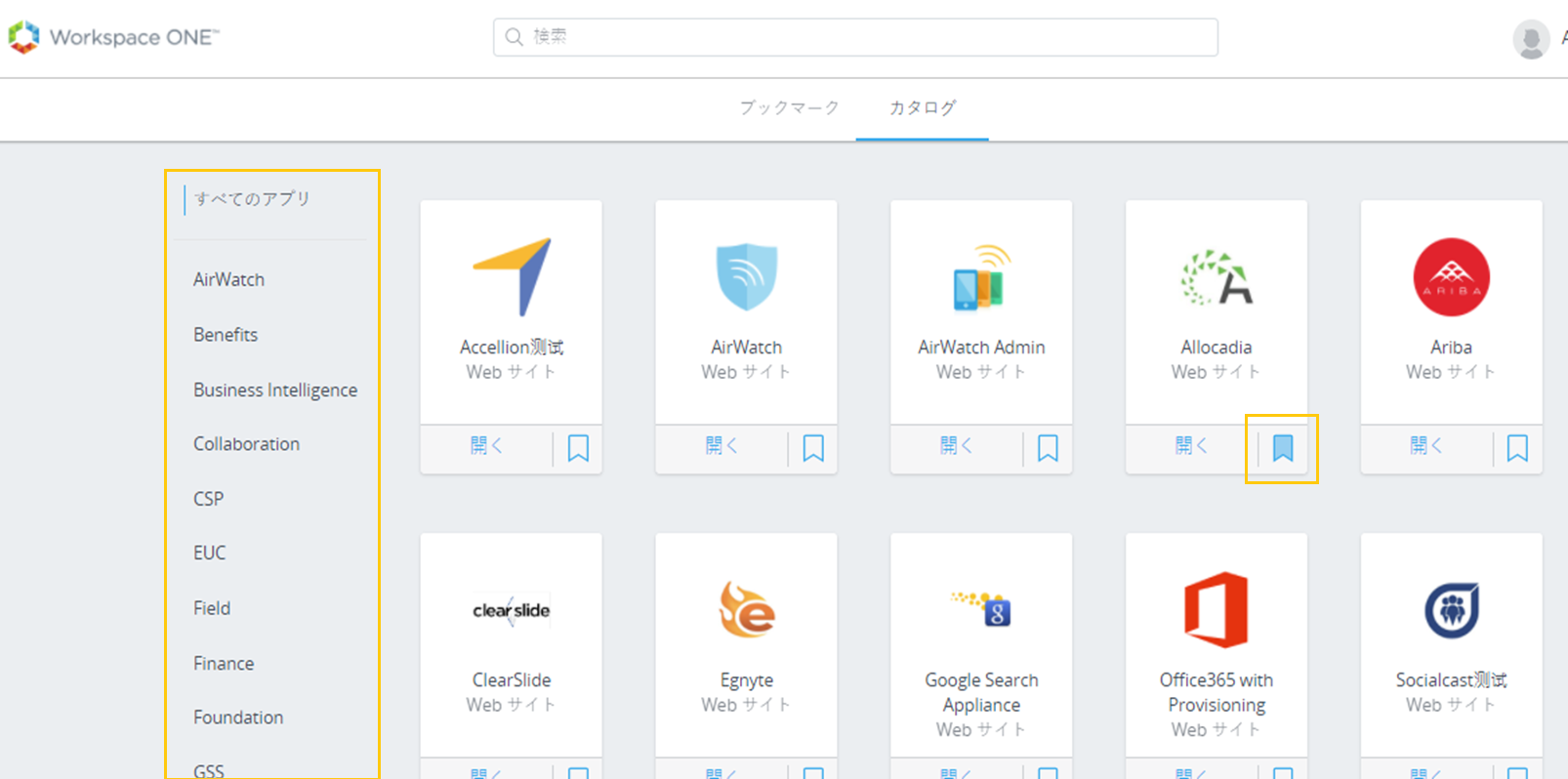Click the search field
Viewport: 1568px width, 779px height.
pyautogui.click(x=855, y=37)
